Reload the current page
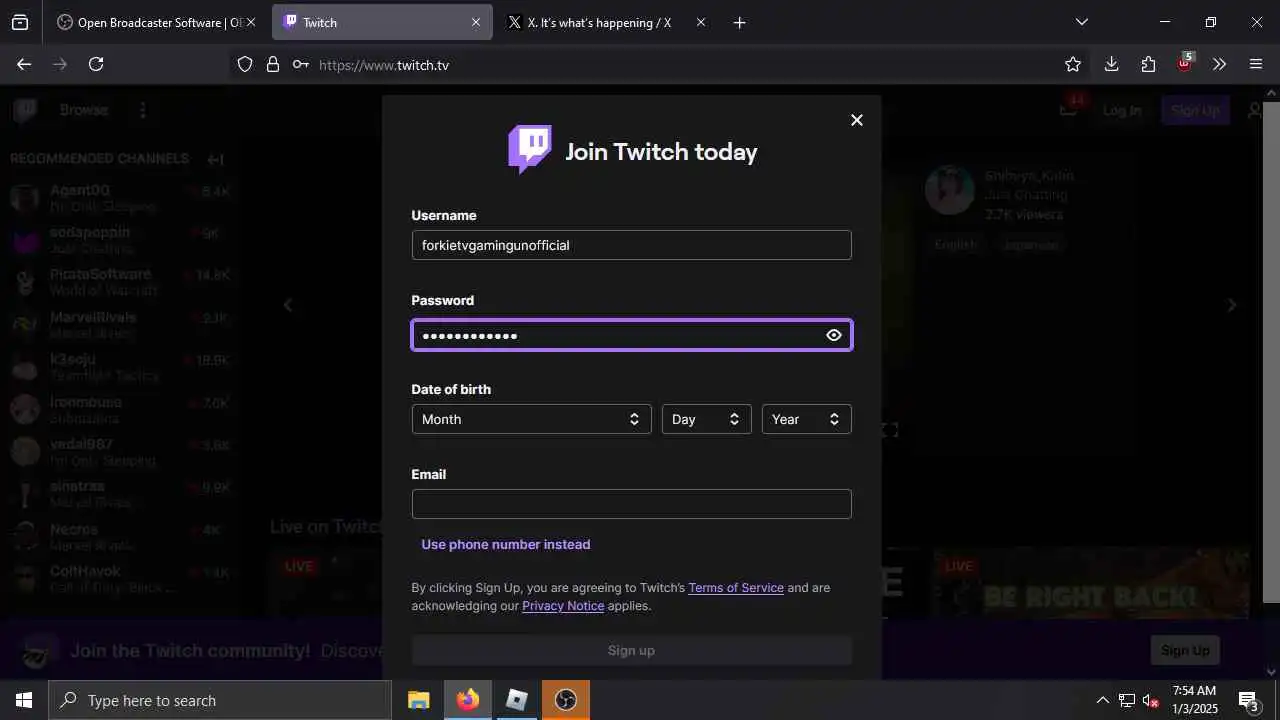Image resolution: width=1280 pixels, height=720 pixels. coord(96,64)
